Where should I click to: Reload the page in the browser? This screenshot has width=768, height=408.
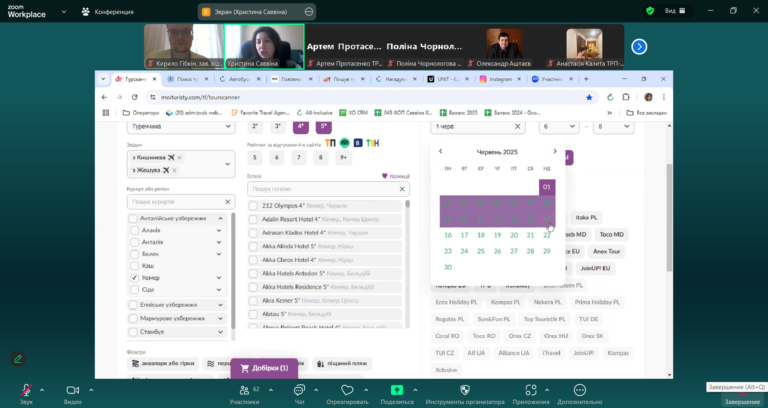click(135, 97)
